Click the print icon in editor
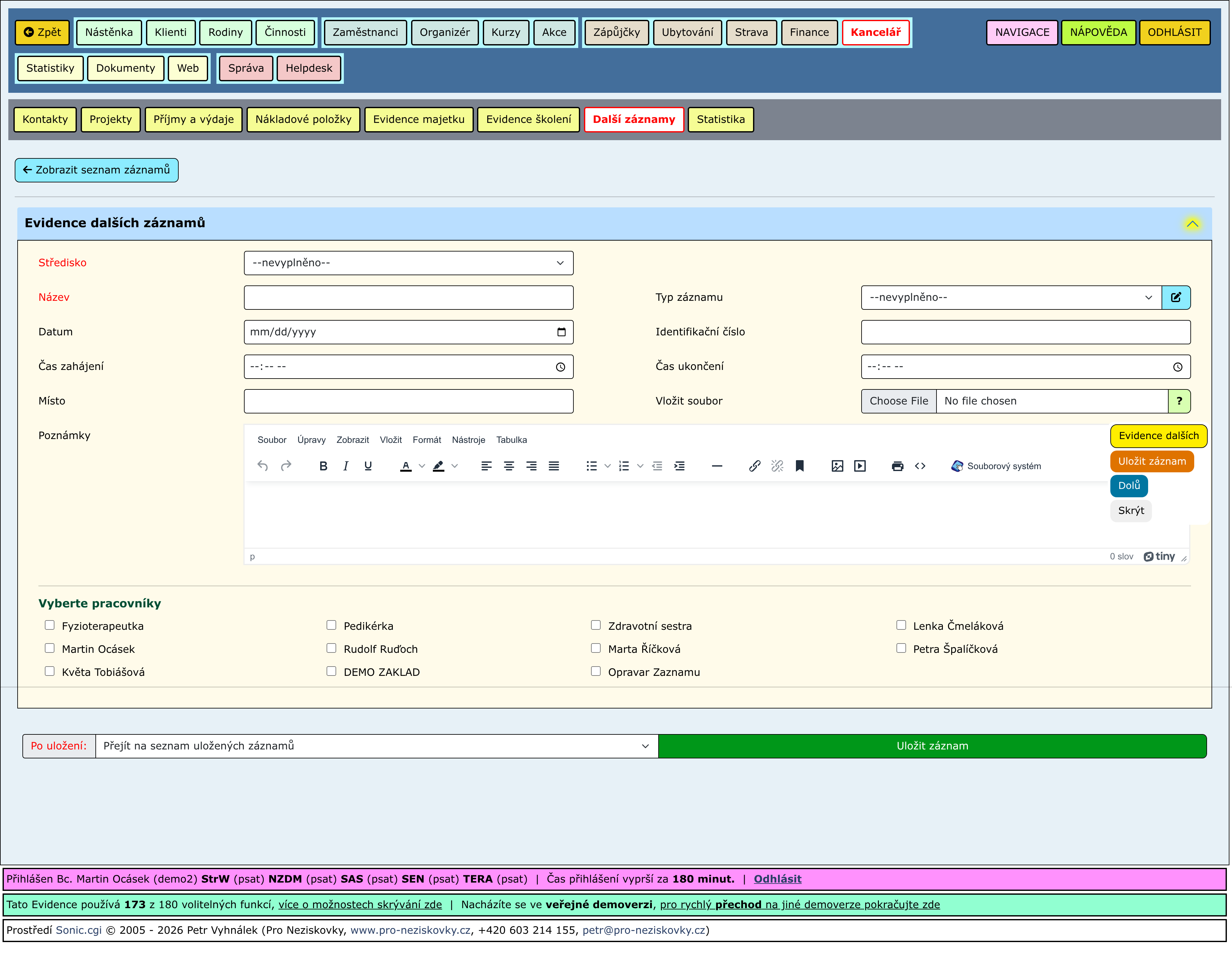The image size is (1232, 960). (x=897, y=466)
